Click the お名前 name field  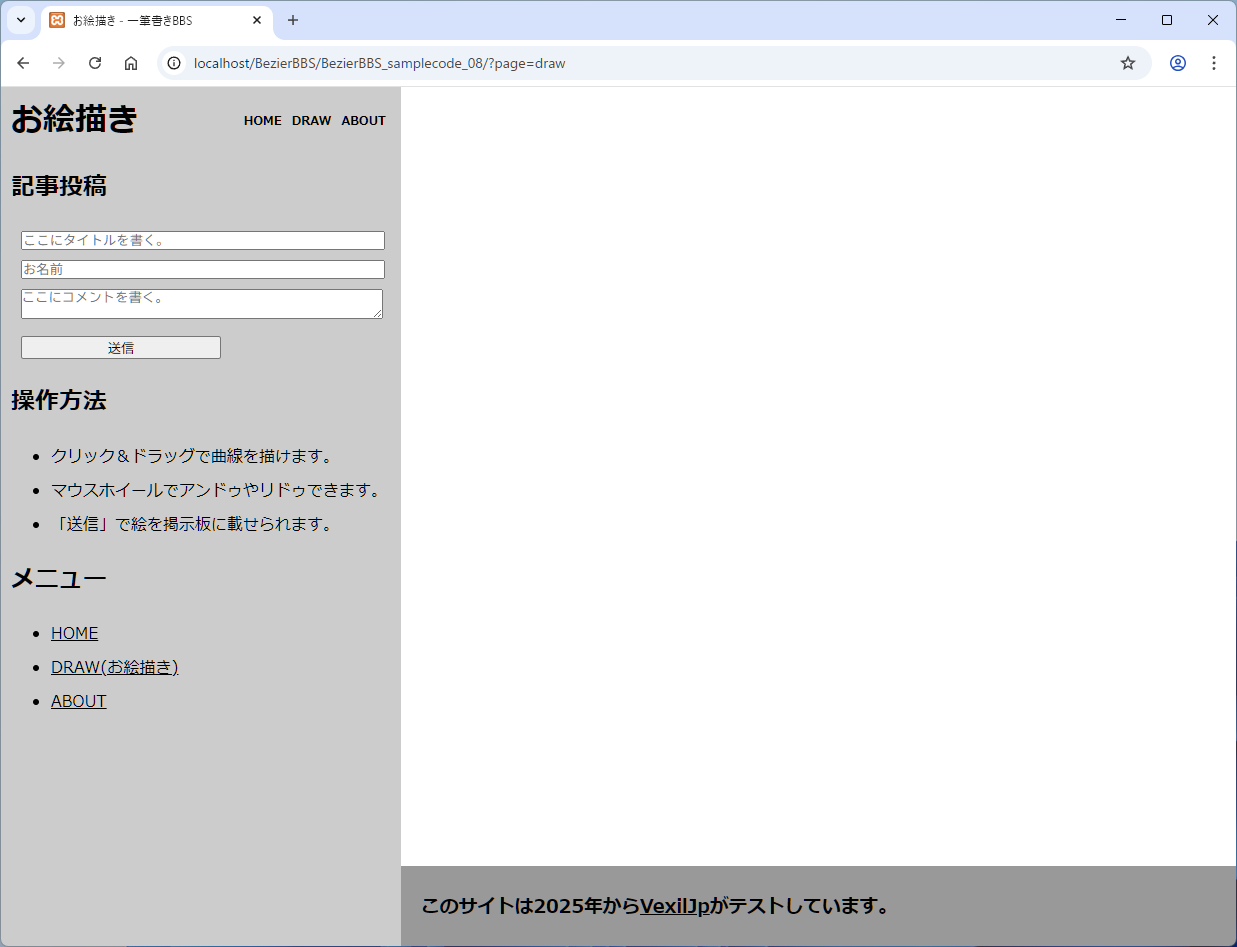[x=202, y=269]
